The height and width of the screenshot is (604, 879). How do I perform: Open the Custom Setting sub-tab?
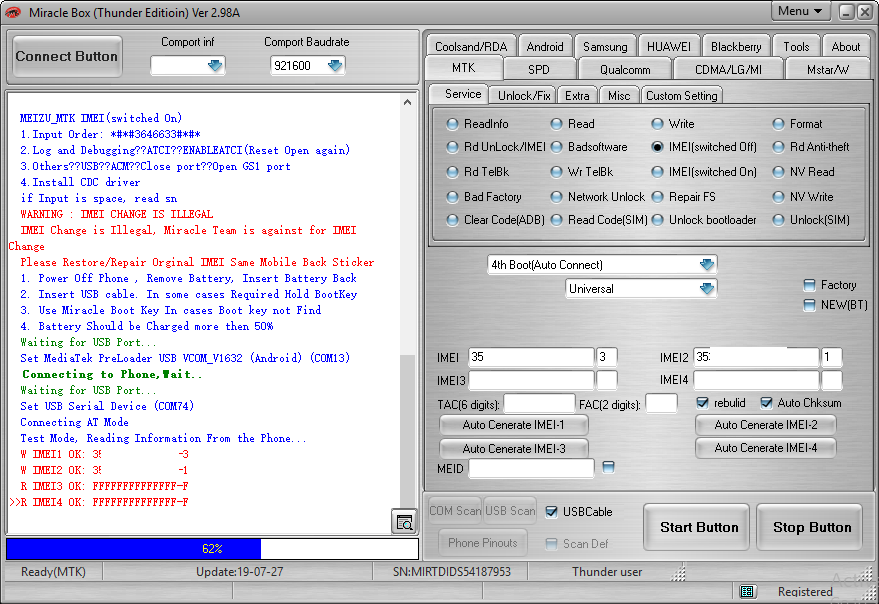pos(681,96)
